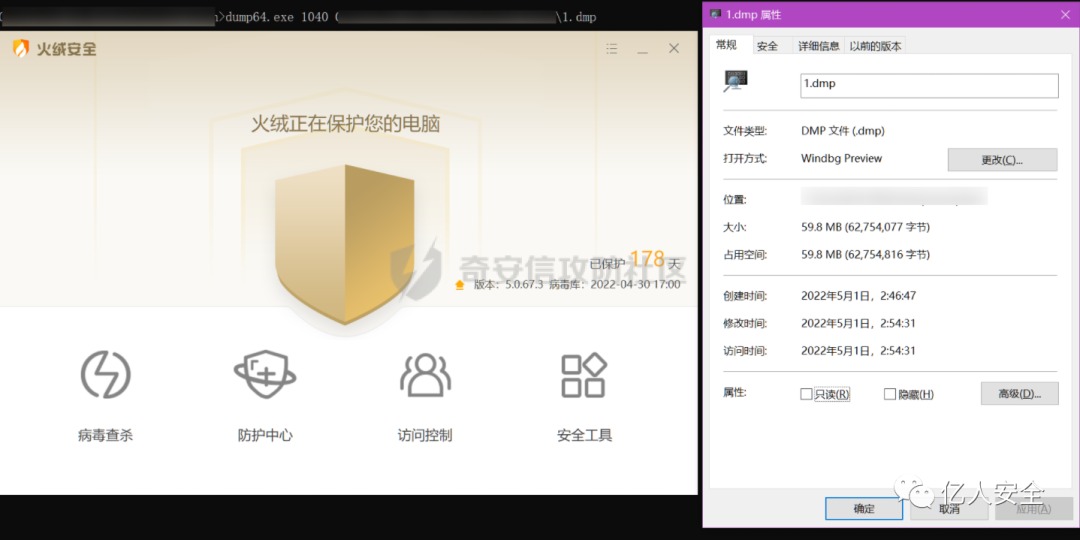
Task: Click the 取消 button
Action: [x=948, y=509]
